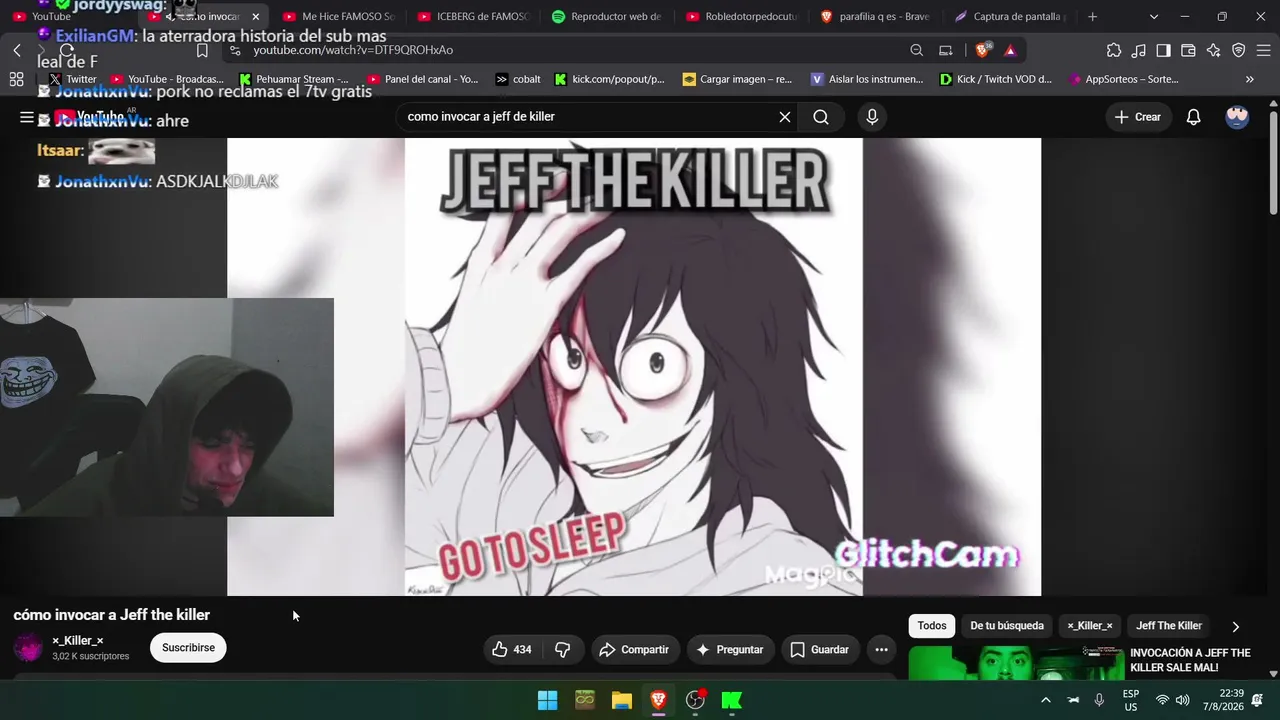Start voice search with the microphone
Screen dimensions: 1280x720
872,117
